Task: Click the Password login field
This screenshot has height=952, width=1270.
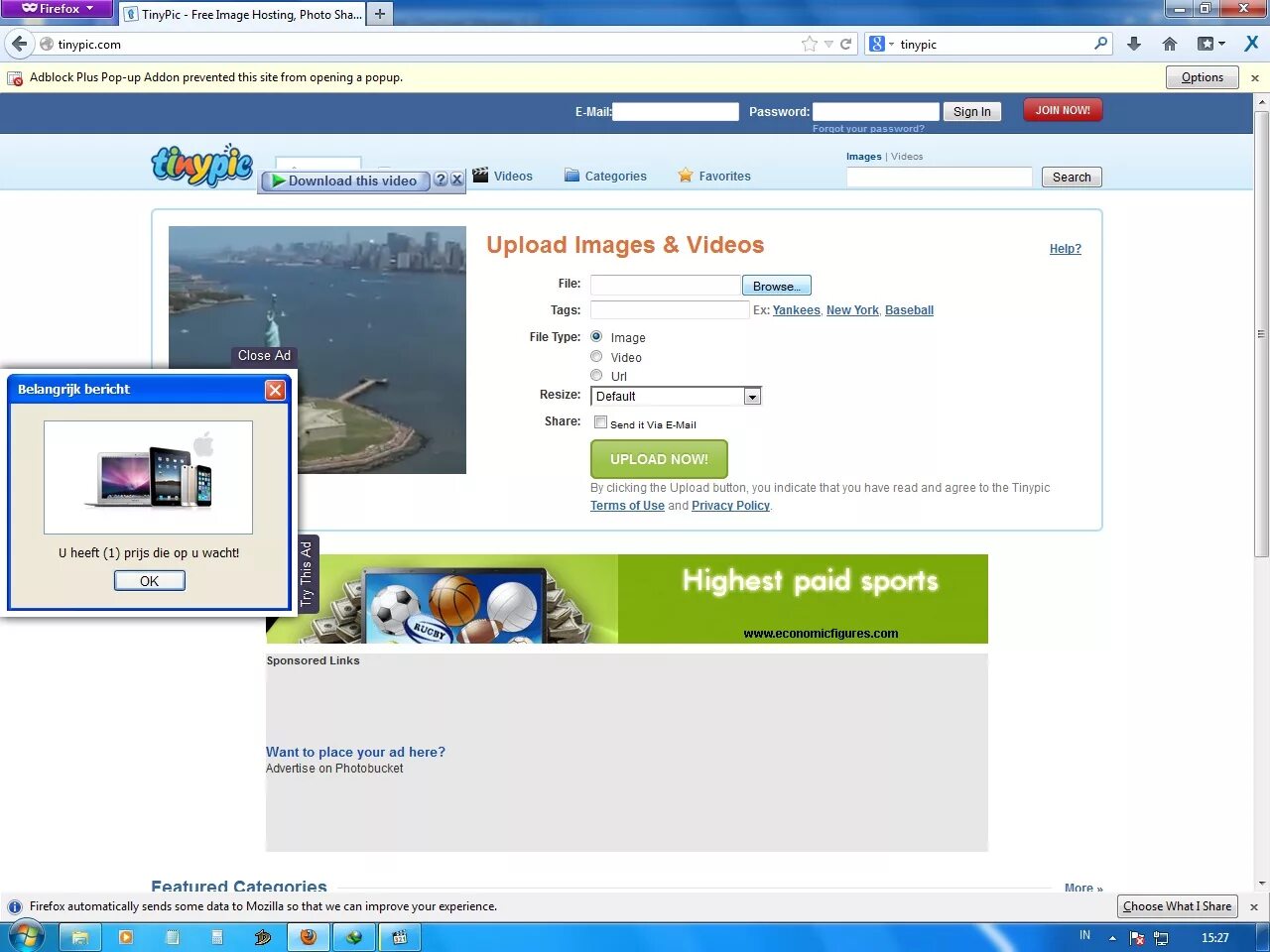Action: (876, 112)
